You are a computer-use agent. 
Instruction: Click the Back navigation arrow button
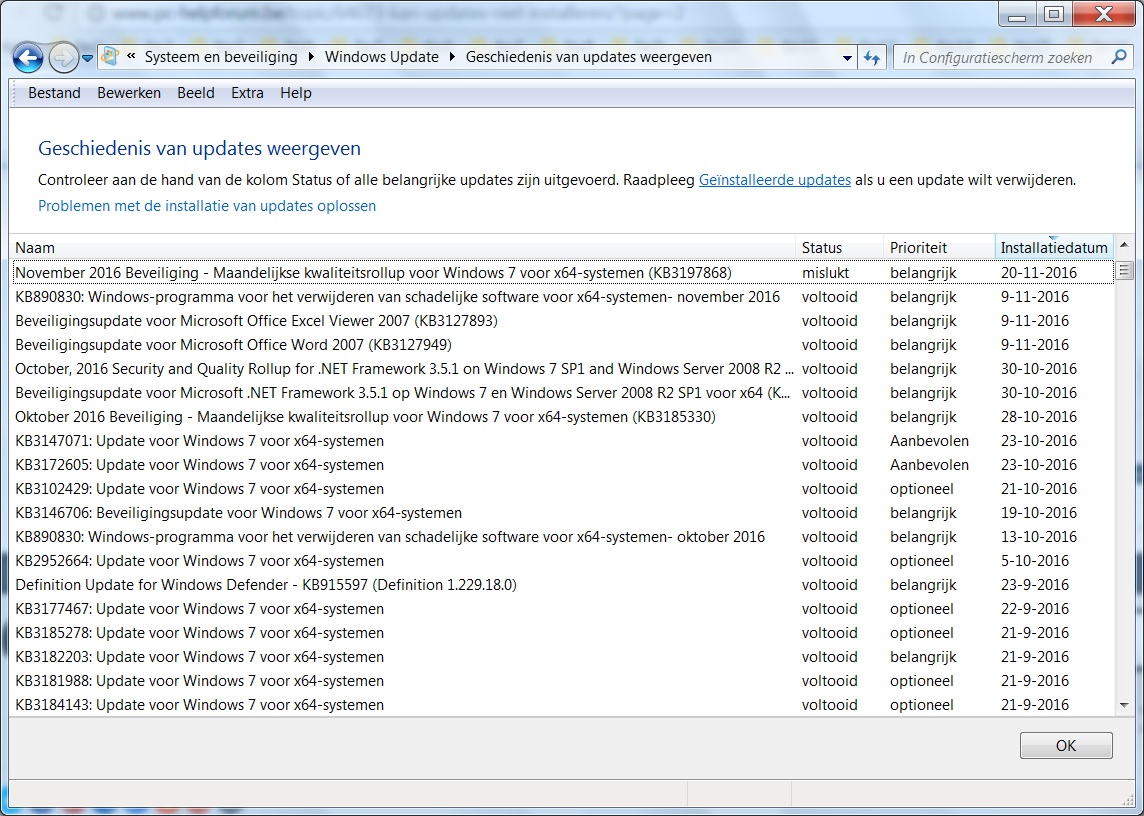28,58
